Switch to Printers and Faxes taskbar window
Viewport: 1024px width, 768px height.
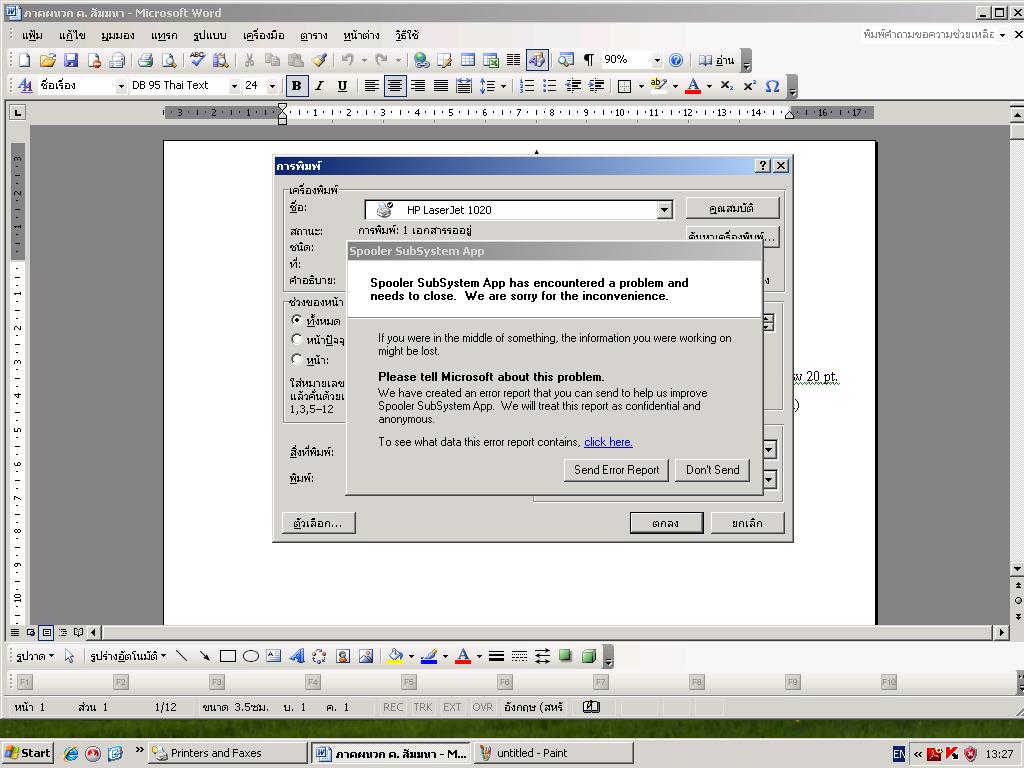point(227,753)
